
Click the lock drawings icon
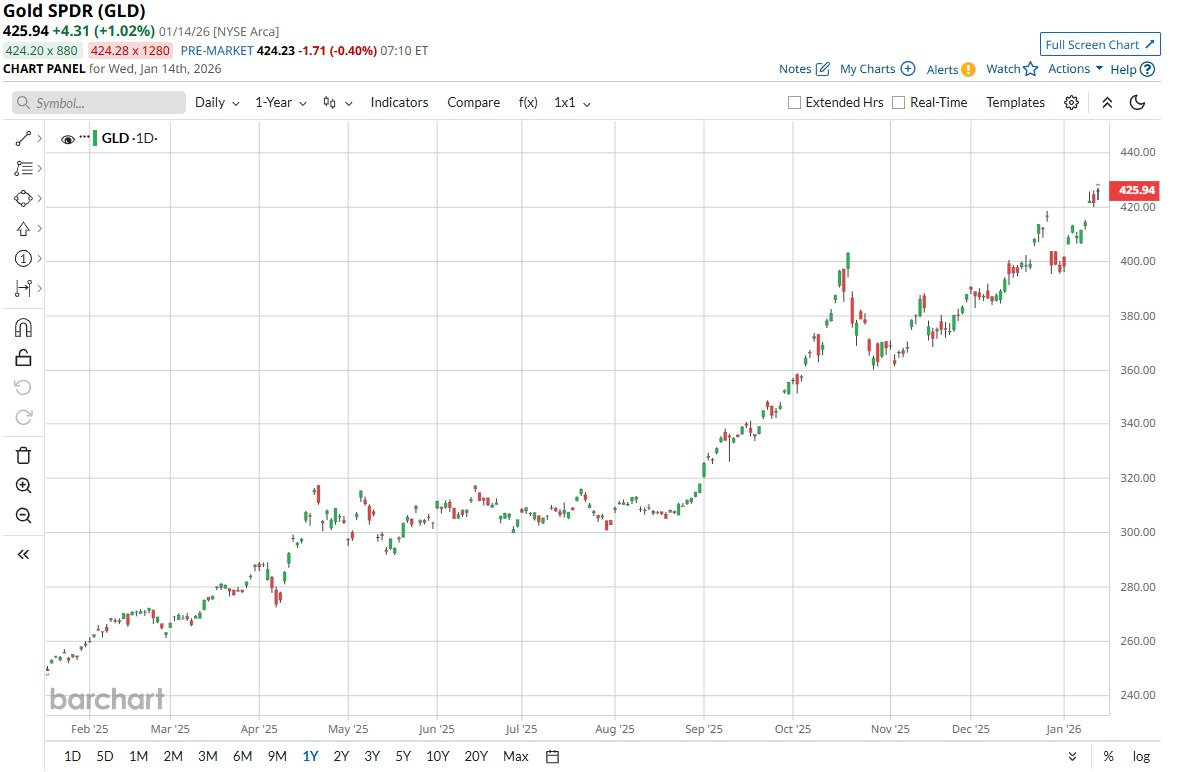pos(24,358)
